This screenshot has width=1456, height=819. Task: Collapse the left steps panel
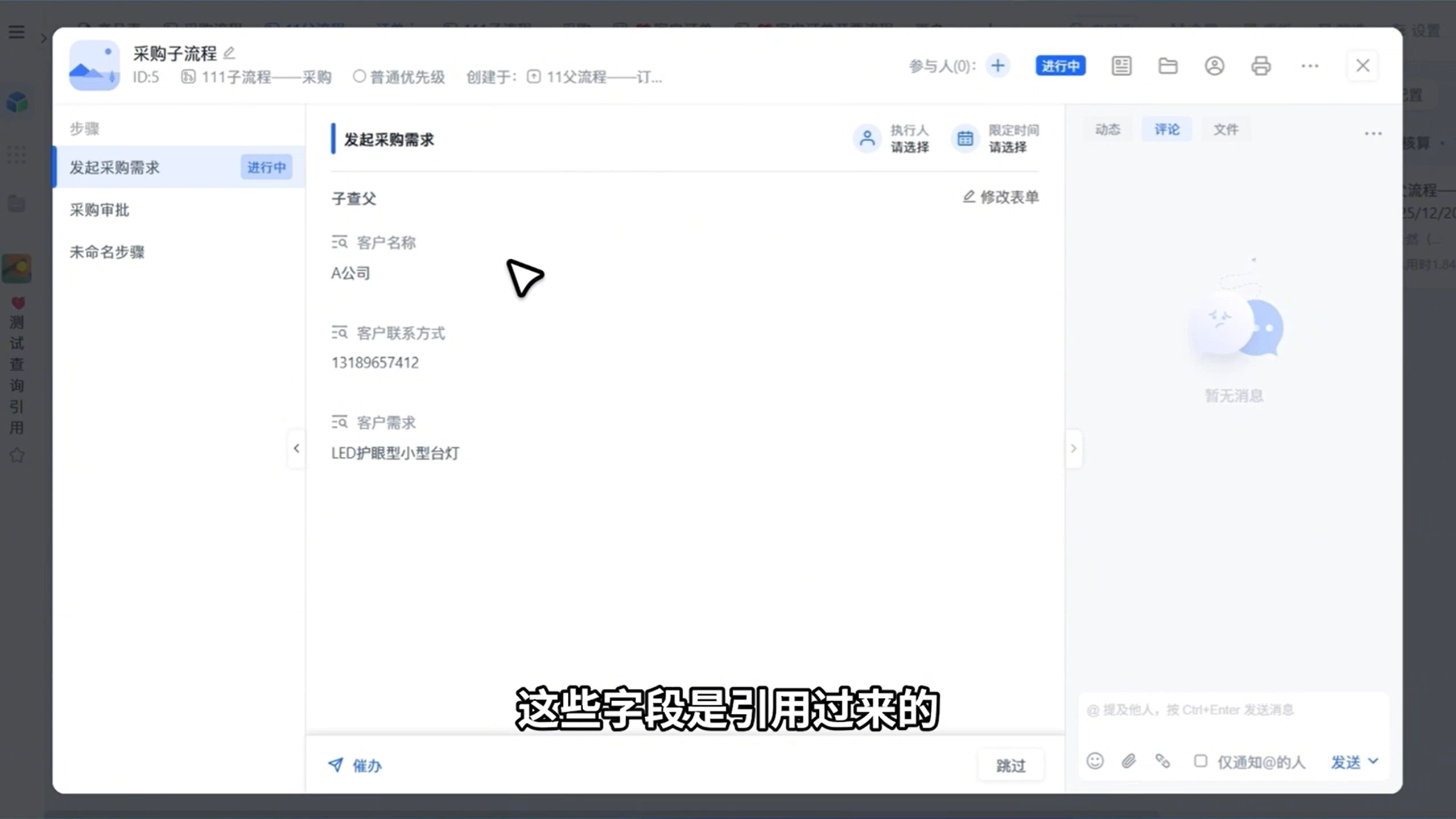(x=296, y=448)
